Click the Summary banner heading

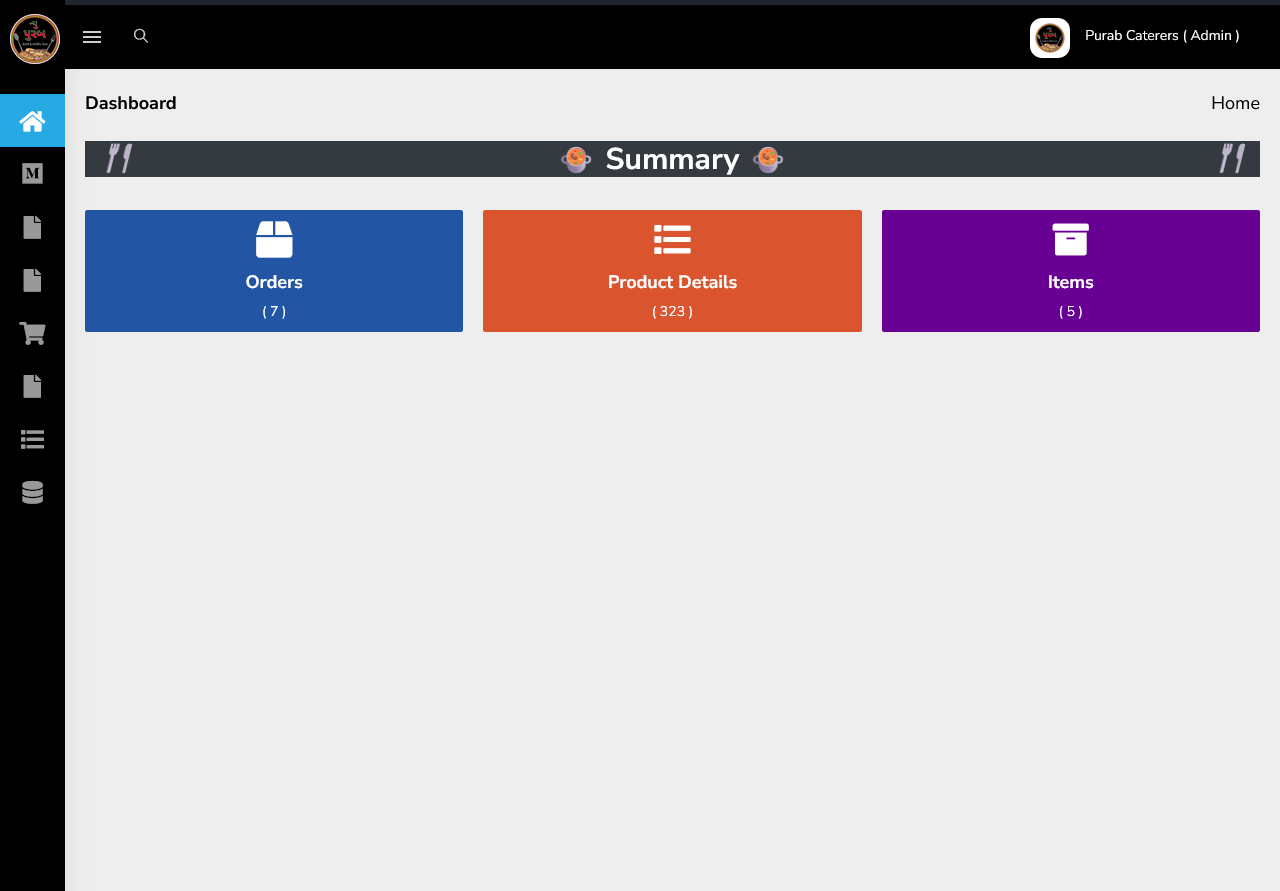pyautogui.click(x=672, y=159)
